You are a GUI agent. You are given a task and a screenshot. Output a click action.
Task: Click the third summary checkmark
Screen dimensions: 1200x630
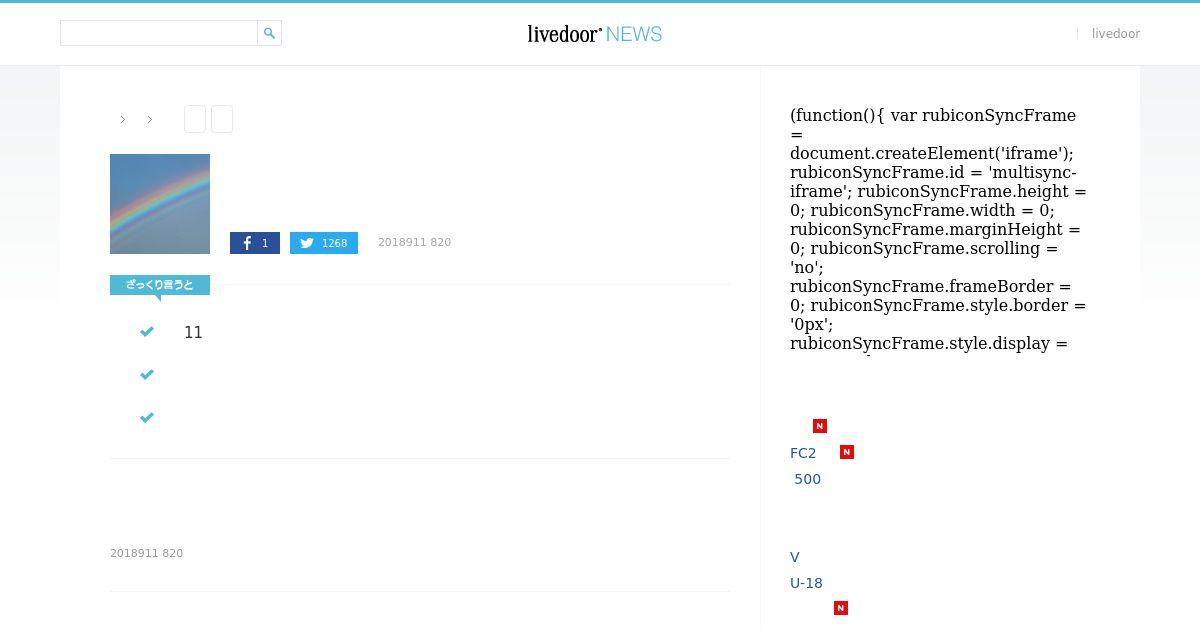pos(147,418)
